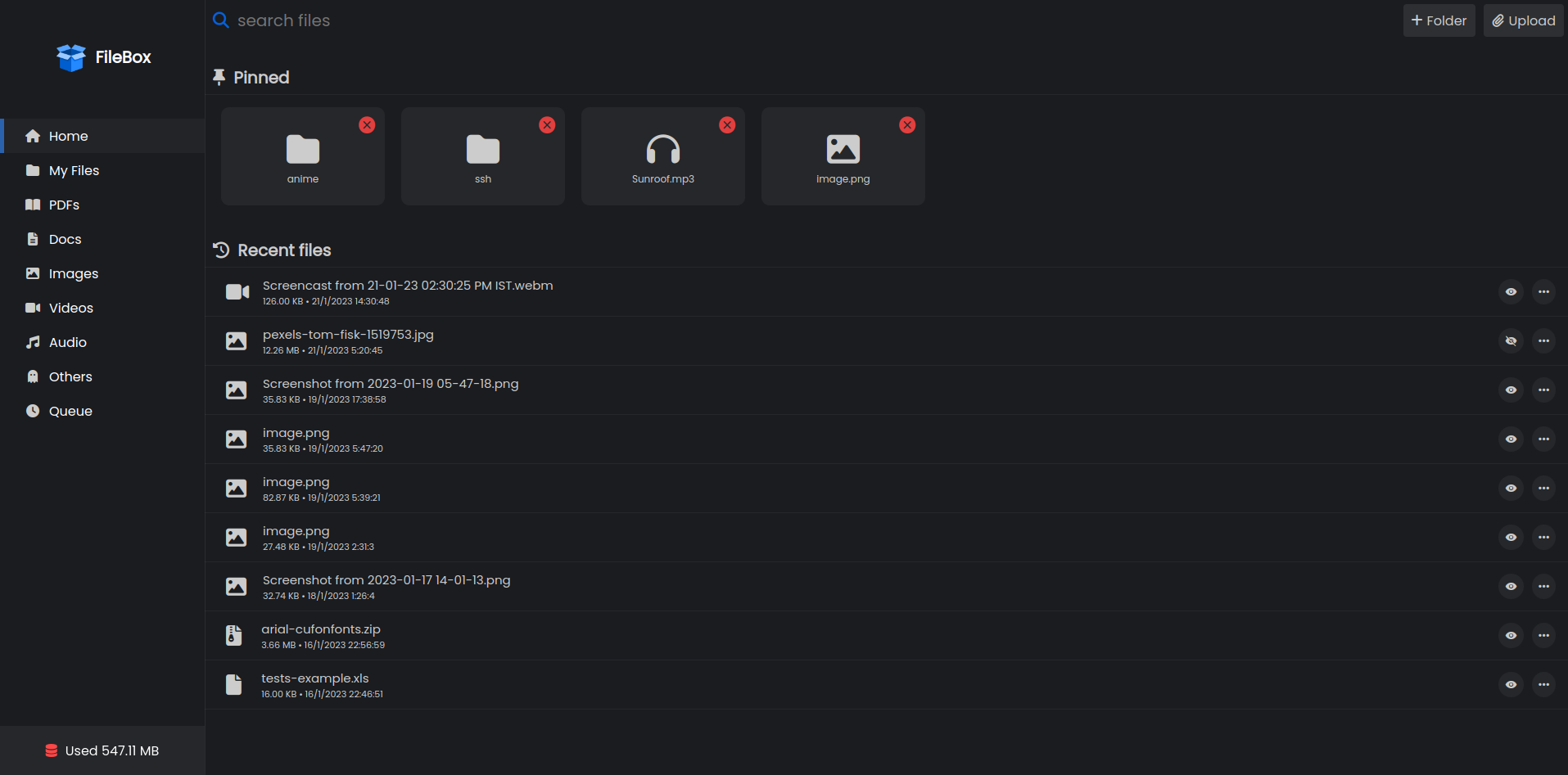Click the Upload button
The height and width of the screenshot is (775, 1568).
pyautogui.click(x=1522, y=20)
